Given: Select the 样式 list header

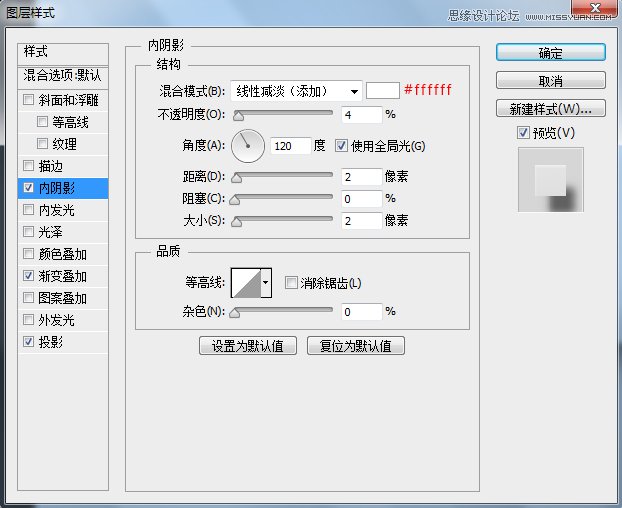Looking at the screenshot, I should [63, 54].
